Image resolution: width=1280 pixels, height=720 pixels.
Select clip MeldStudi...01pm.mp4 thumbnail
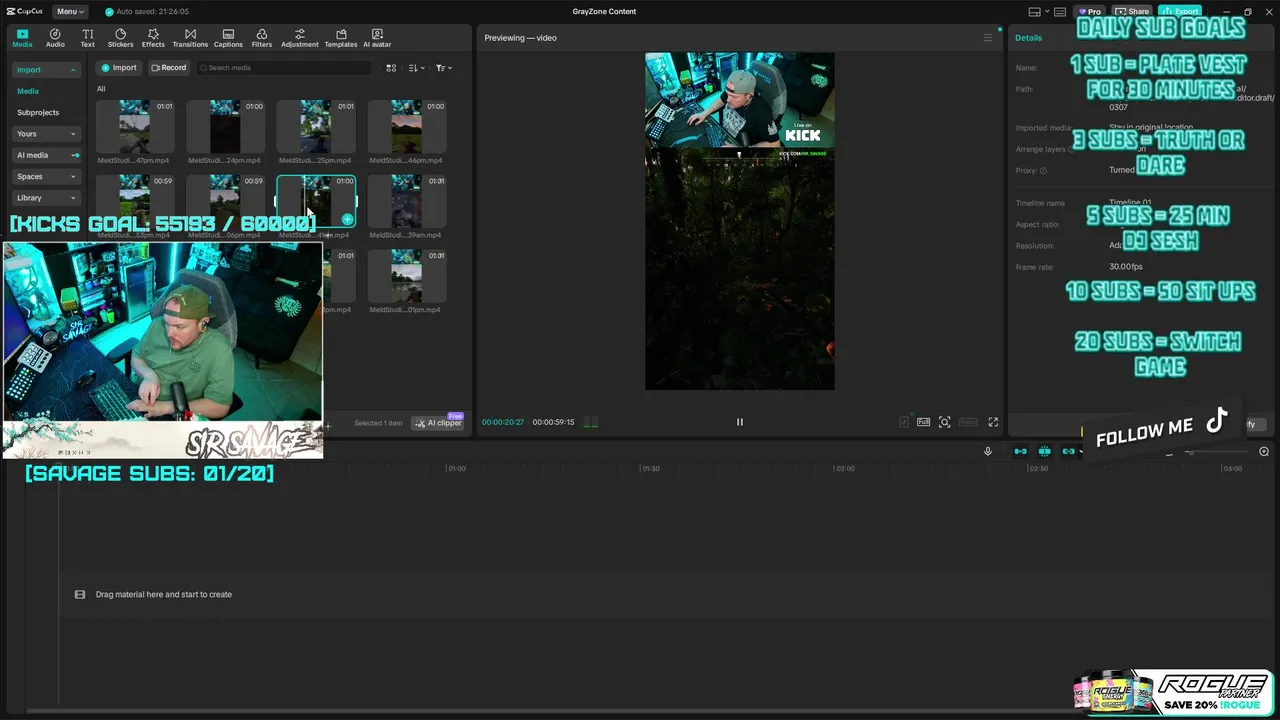(x=406, y=276)
